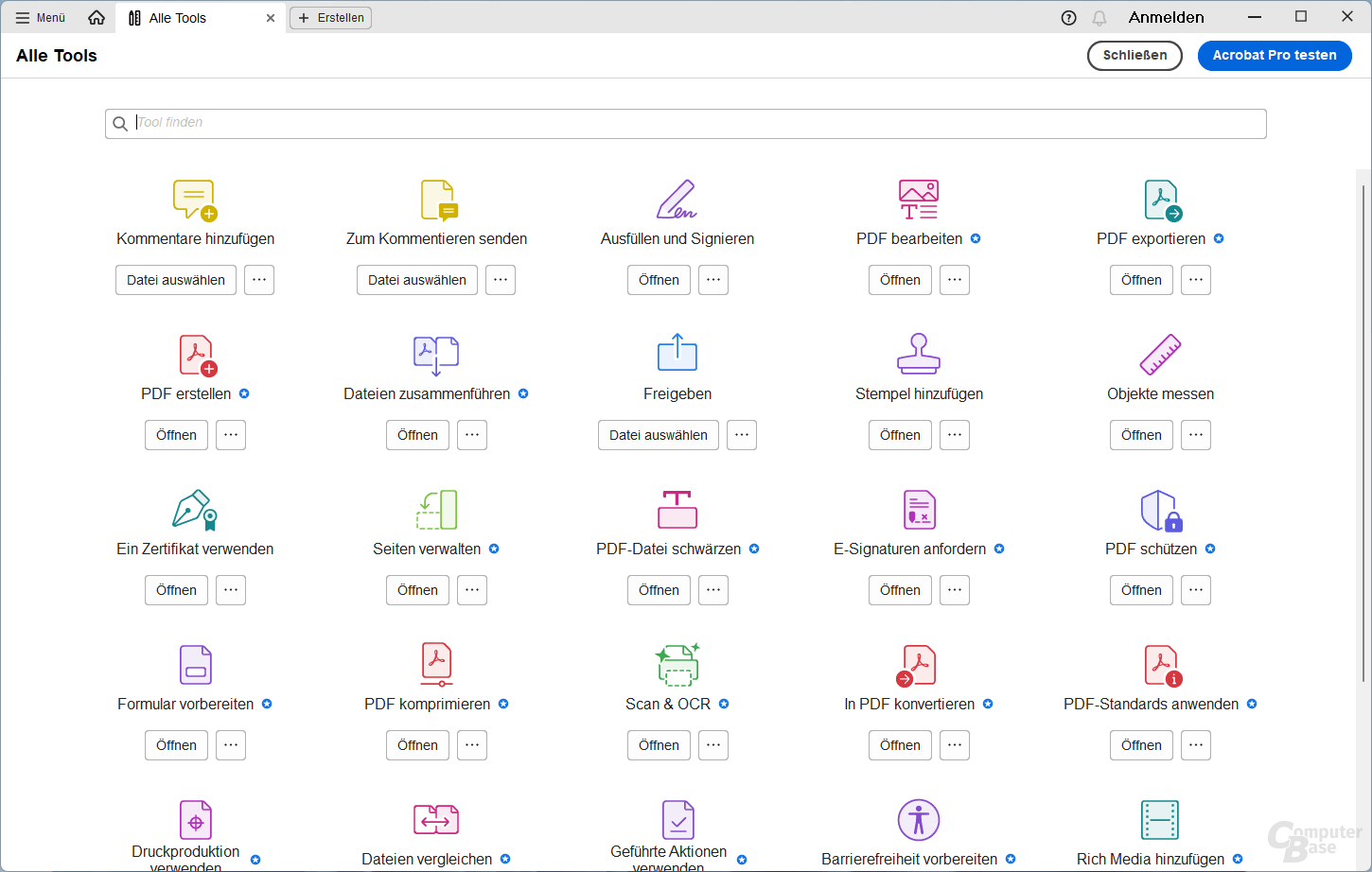Open the options menu for Seiten verwalten
This screenshot has width=1372, height=872.
(x=472, y=590)
